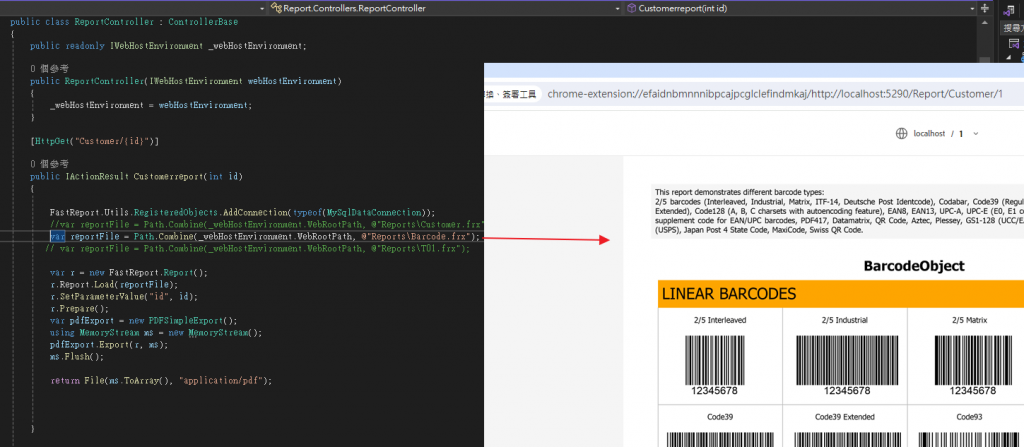Click the globe icon beside localhost
Image resolution: width=1024 pixels, height=447 pixels.
click(901, 133)
